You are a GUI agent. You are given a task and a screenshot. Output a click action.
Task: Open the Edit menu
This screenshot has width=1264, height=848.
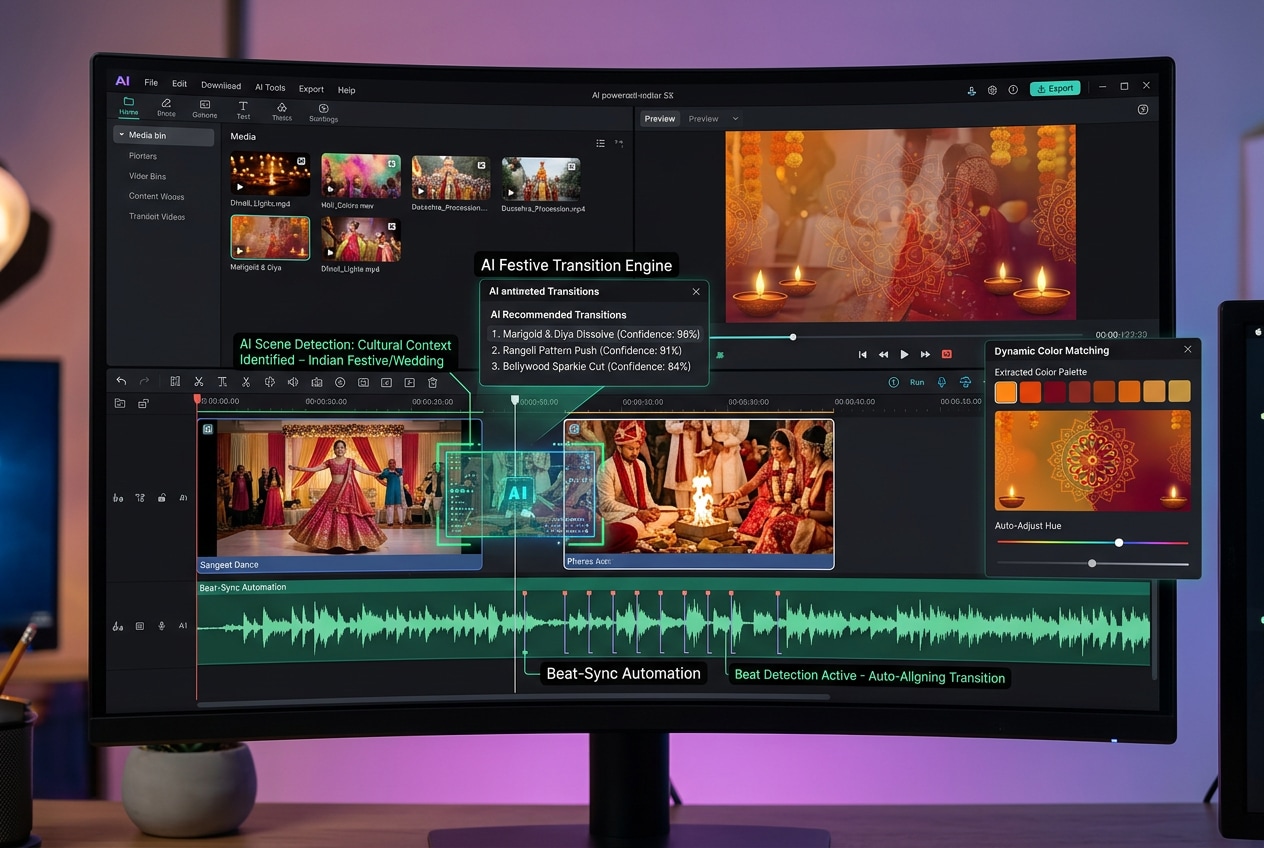coord(179,84)
